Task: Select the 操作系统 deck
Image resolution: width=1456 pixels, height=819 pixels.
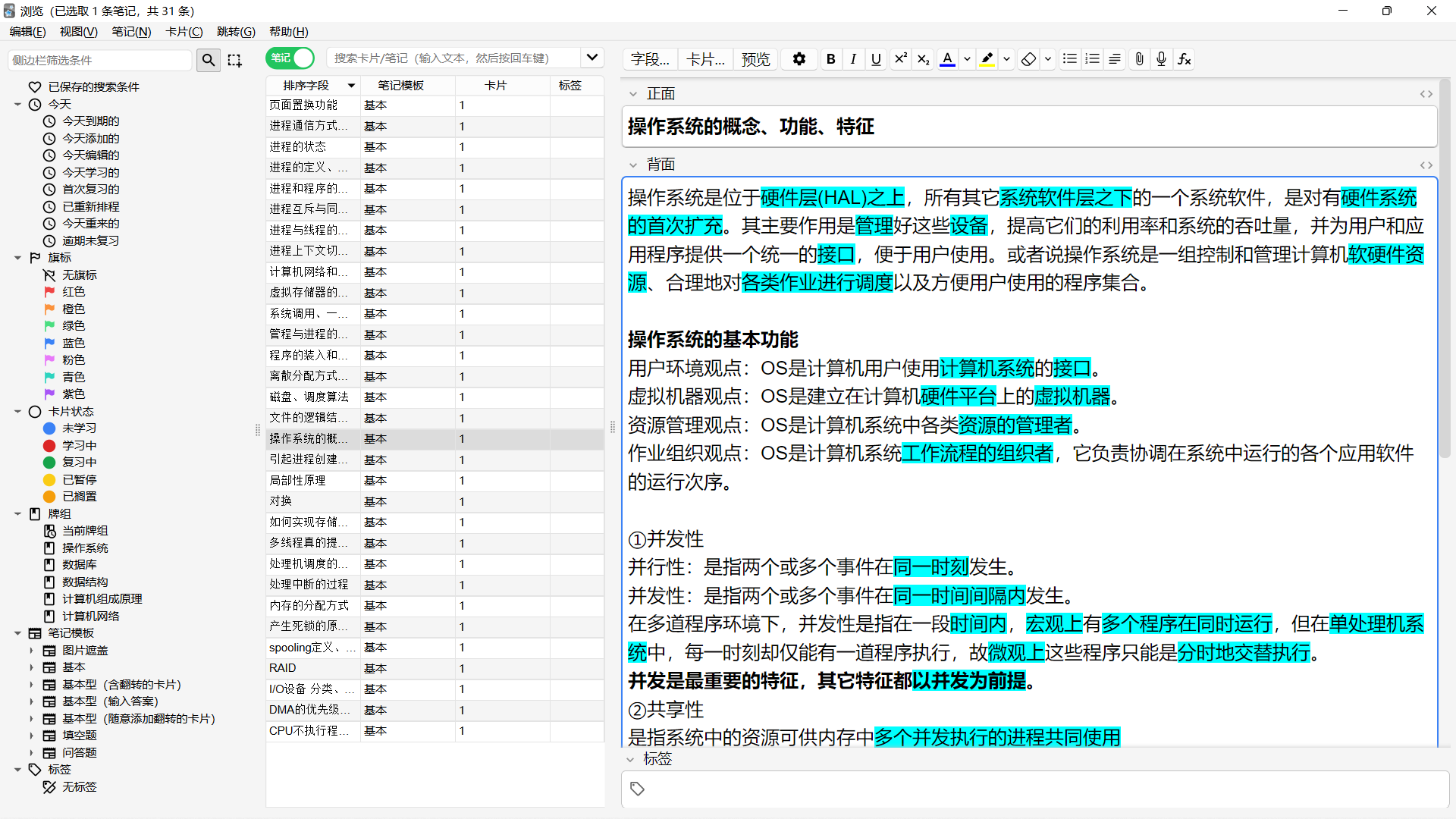Action: 85,548
